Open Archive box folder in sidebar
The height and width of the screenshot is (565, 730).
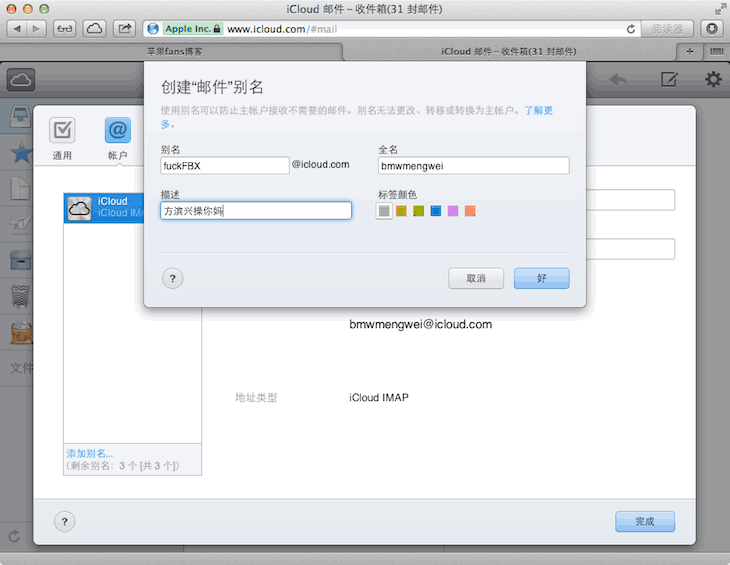20,260
